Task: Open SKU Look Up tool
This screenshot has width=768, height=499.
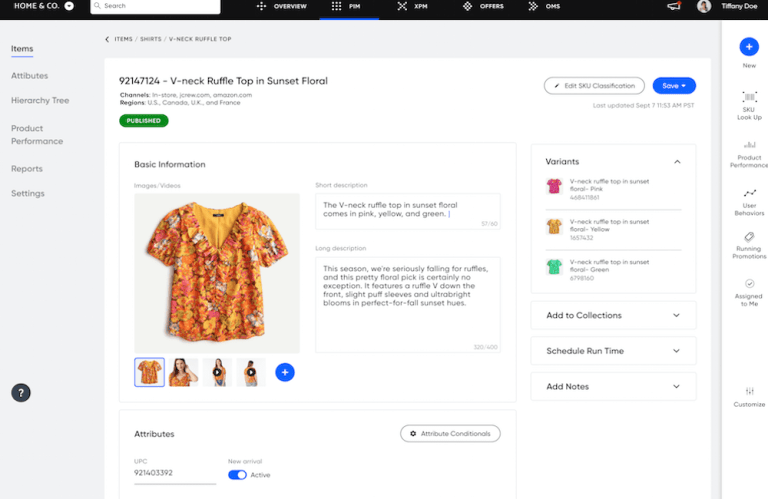Action: tap(749, 97)
